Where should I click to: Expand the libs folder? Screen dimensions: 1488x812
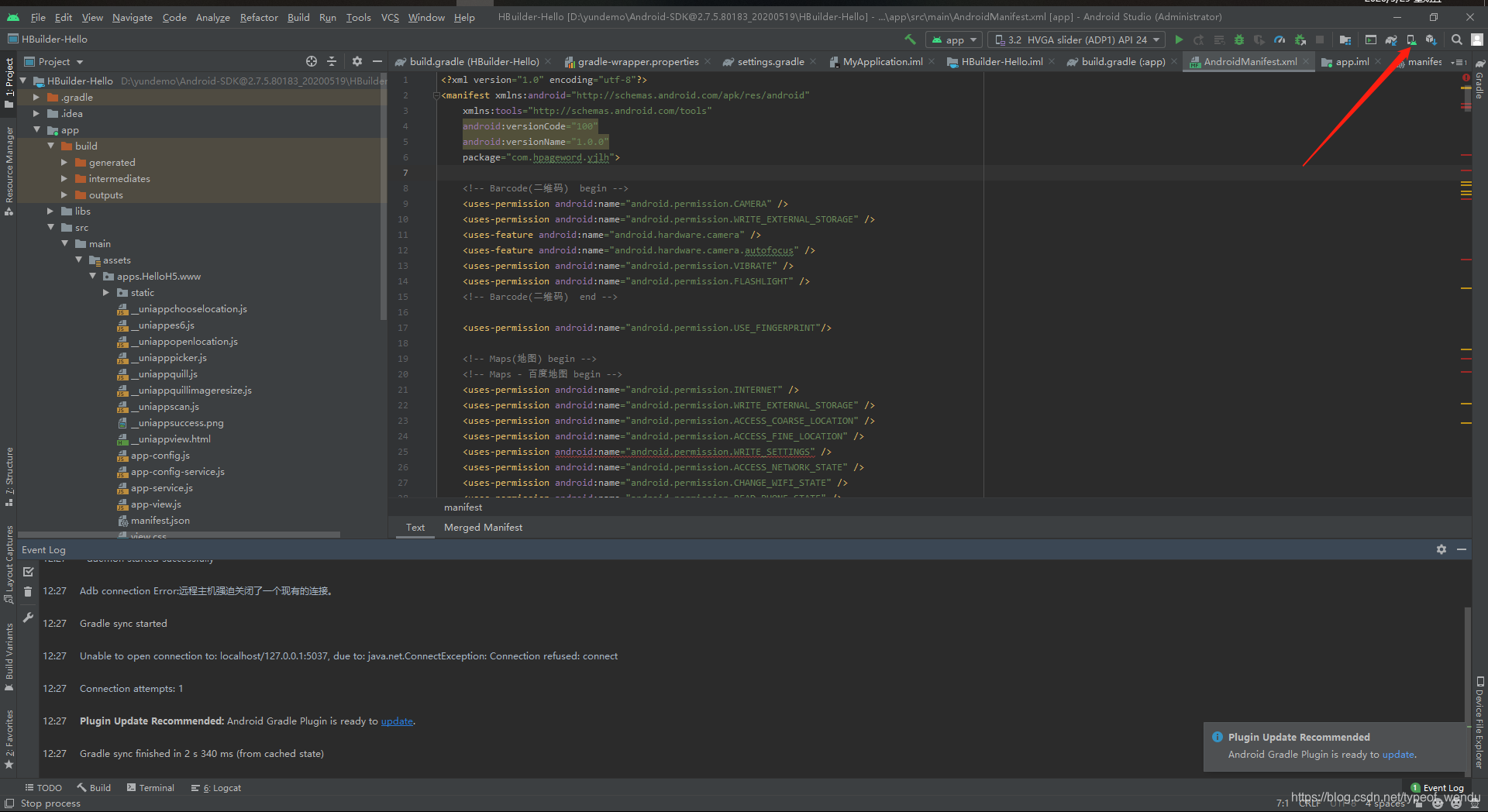point(50,212)
